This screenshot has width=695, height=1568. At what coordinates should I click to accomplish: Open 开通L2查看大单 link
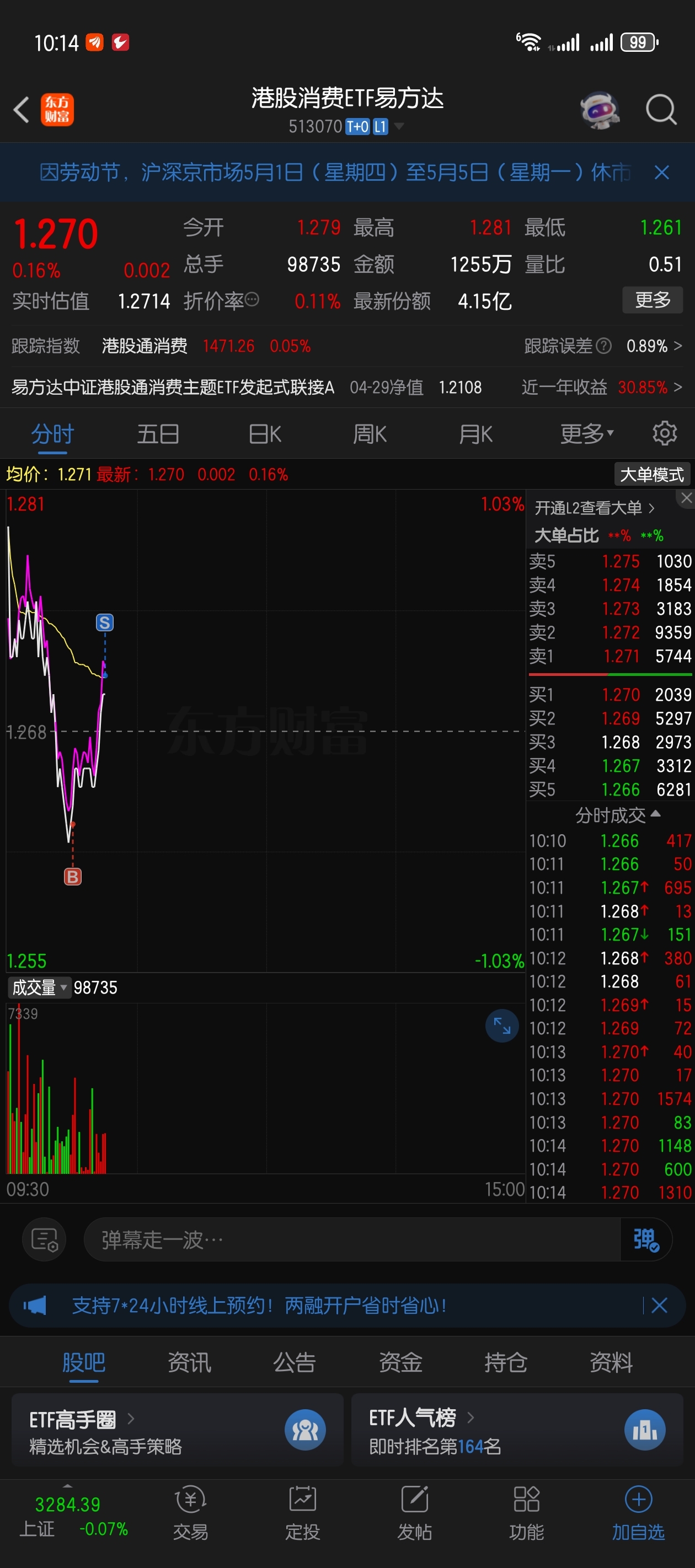click(x=595, y=508)
